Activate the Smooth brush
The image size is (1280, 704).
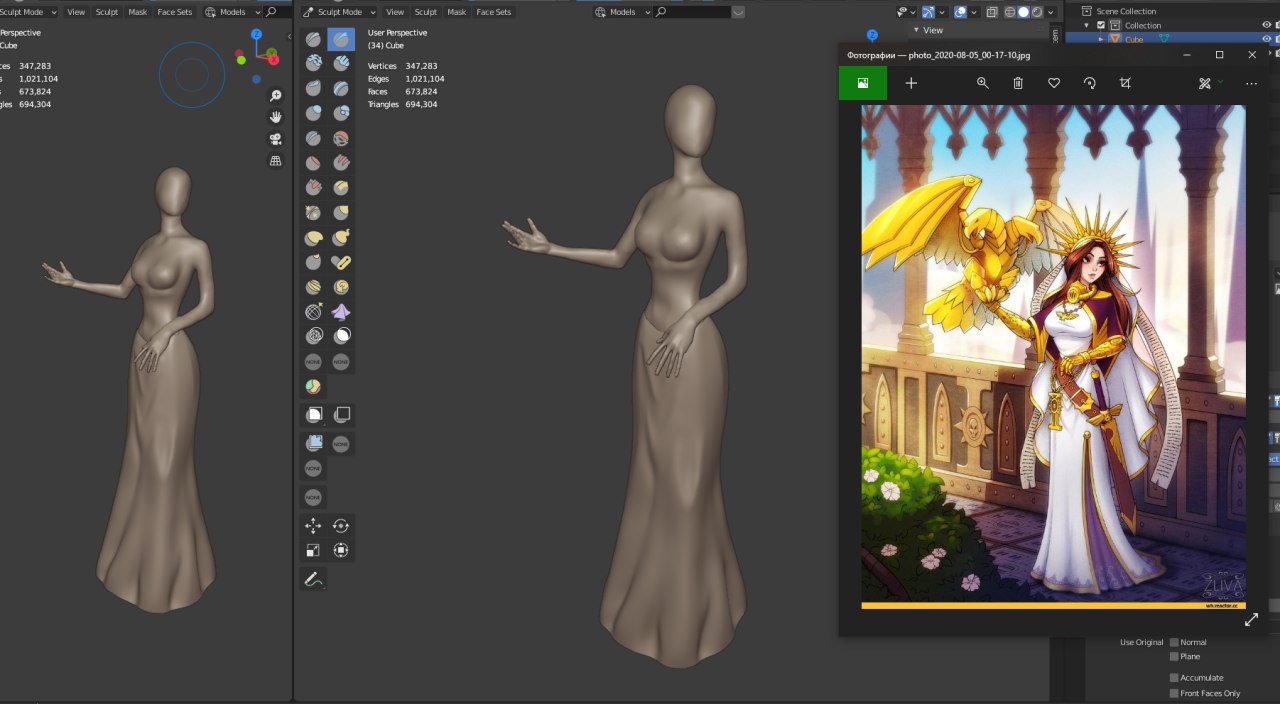pos(341,137)
